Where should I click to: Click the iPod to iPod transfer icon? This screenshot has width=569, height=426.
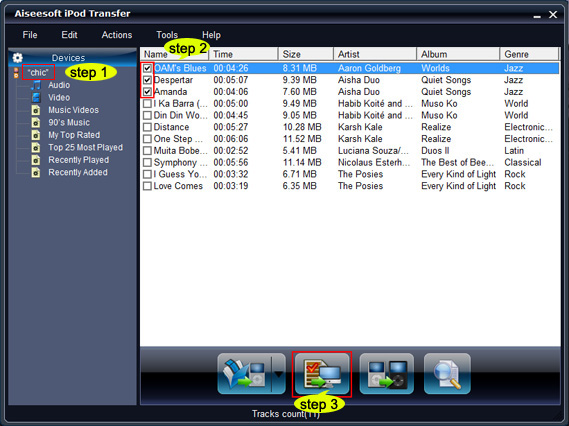(x=386, y=374)
